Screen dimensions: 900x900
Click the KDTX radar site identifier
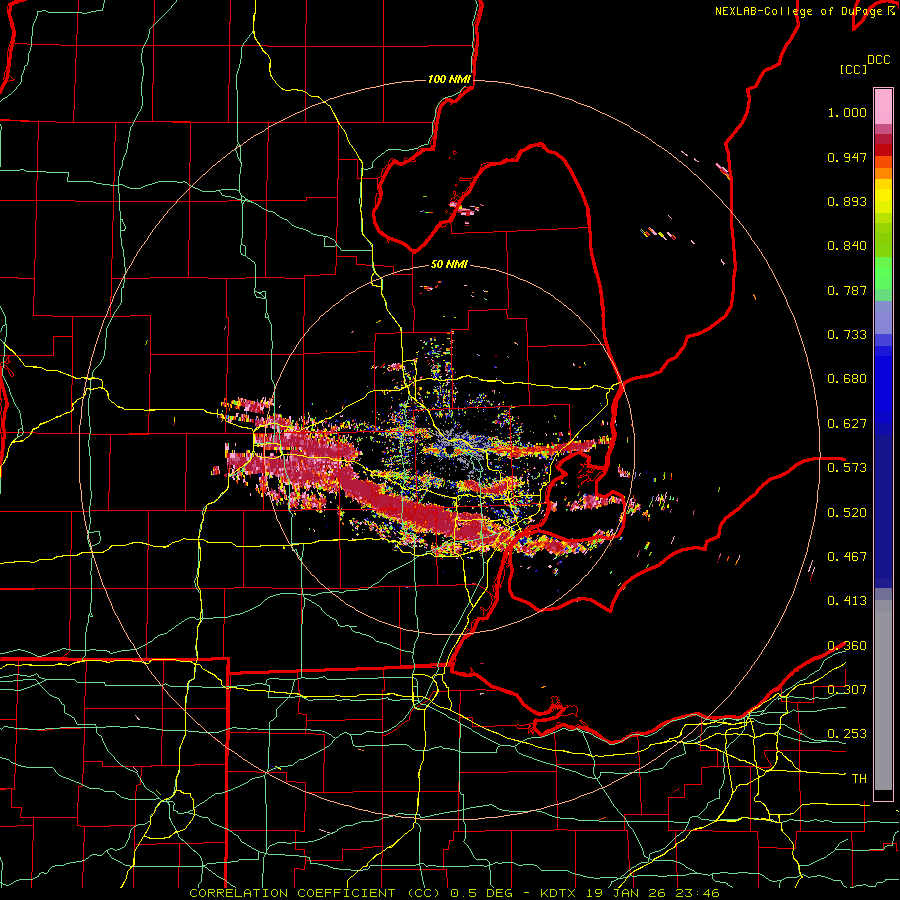[x=559, y=893]
